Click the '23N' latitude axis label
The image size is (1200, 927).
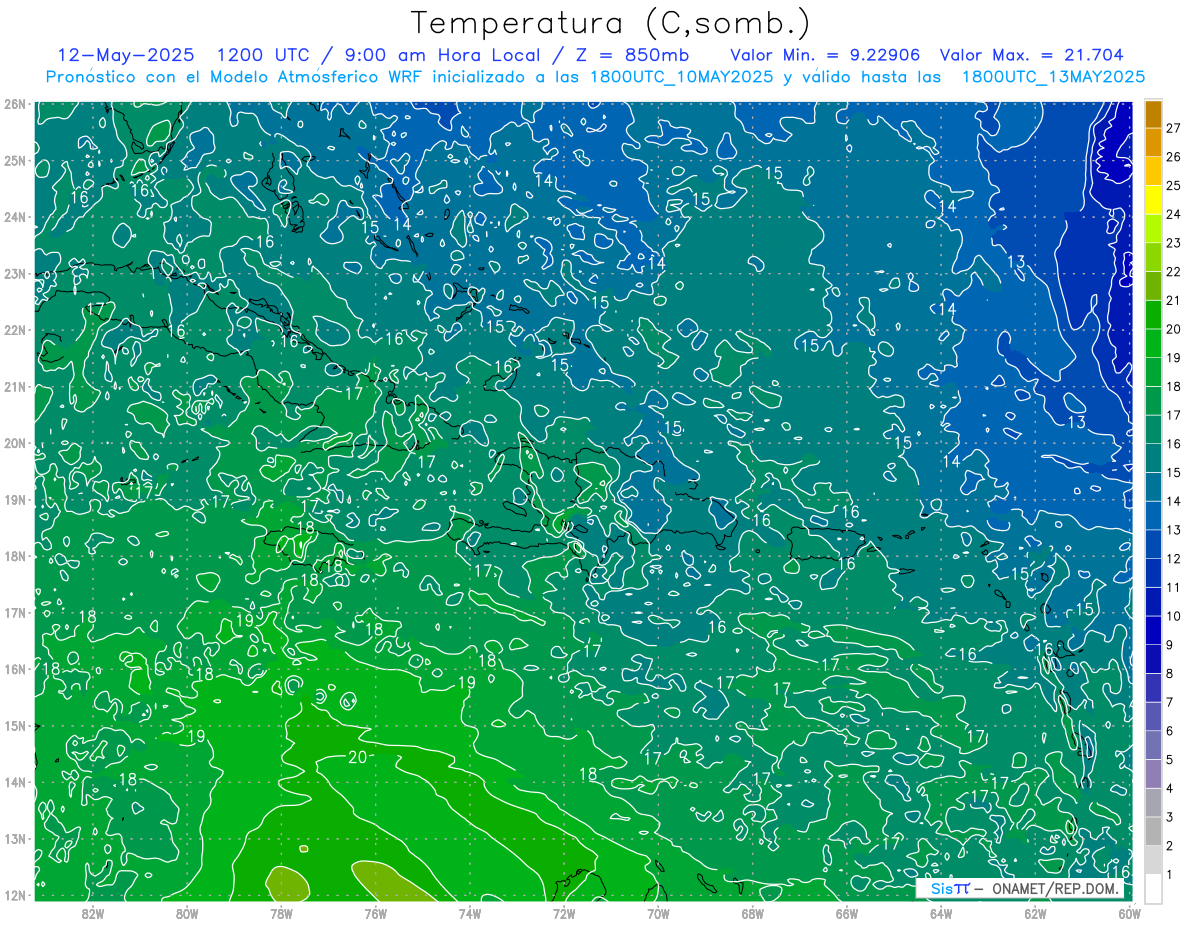pos(15,273)
